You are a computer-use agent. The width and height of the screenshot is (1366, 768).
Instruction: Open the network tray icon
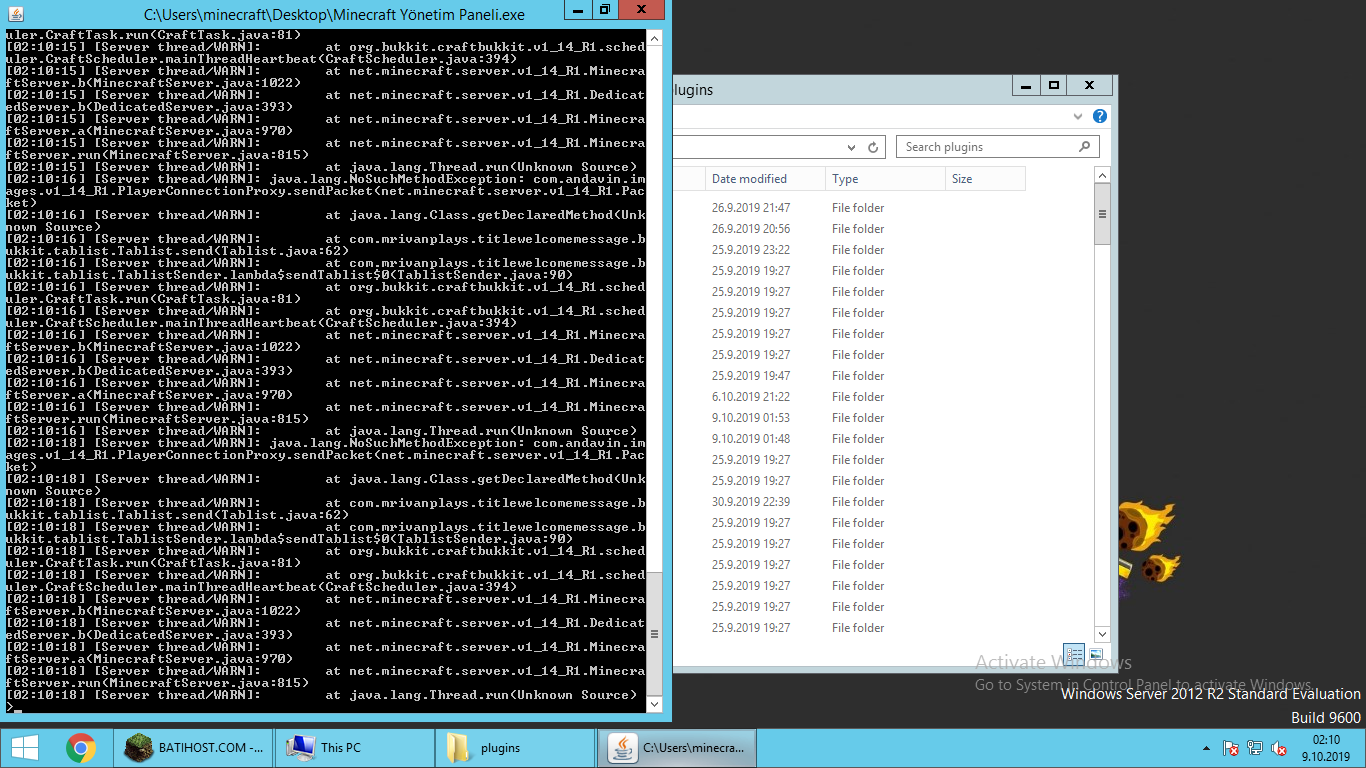click(1254, 748)
